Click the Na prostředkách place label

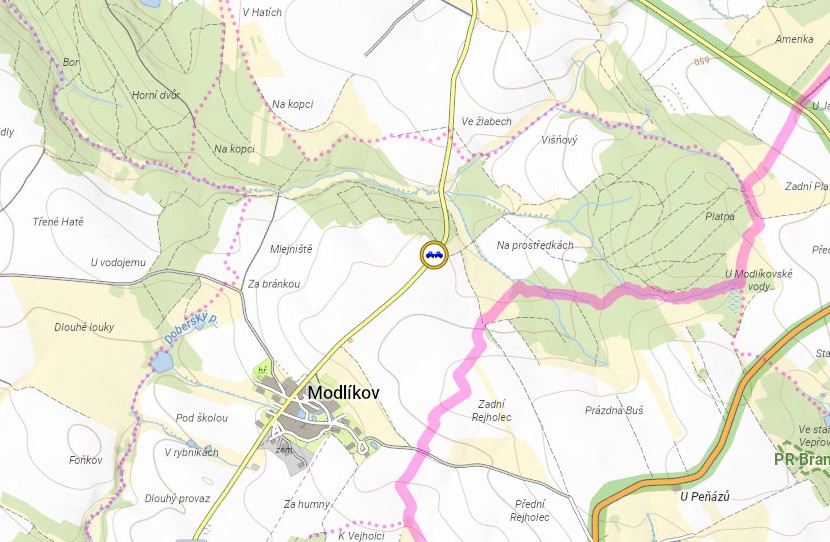535,245
